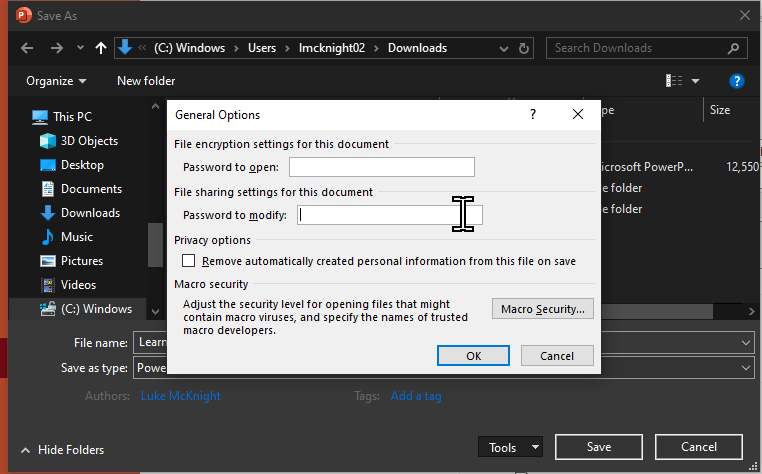The height and width of the screenshot is (474, 762).
Task: Select 3D Objects in navigation pane
Action: [89, 141]
